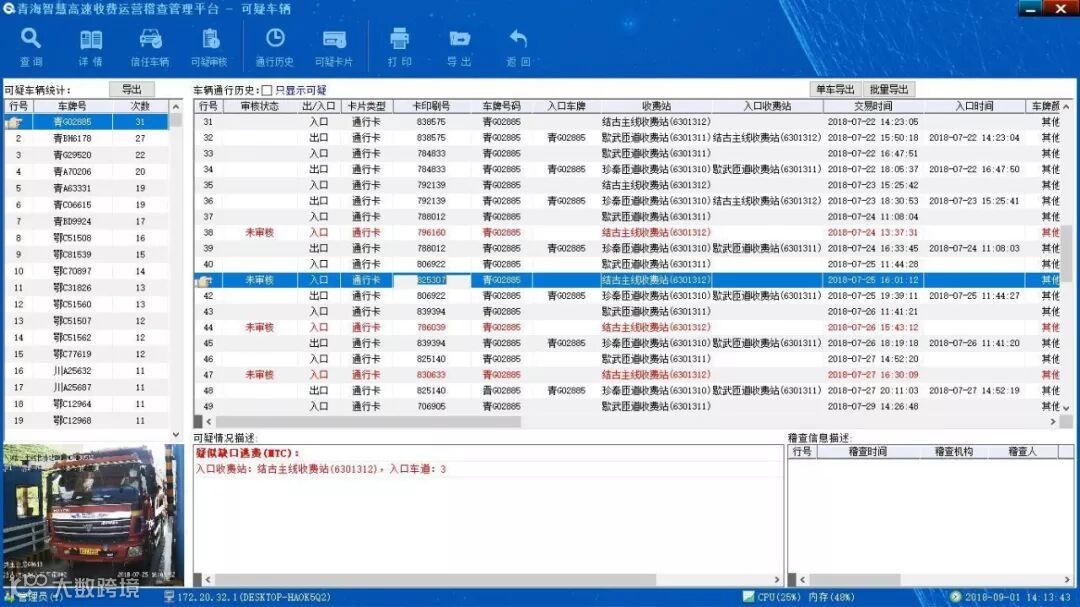
Task: Close the platform window
Action: (1061, 9)
